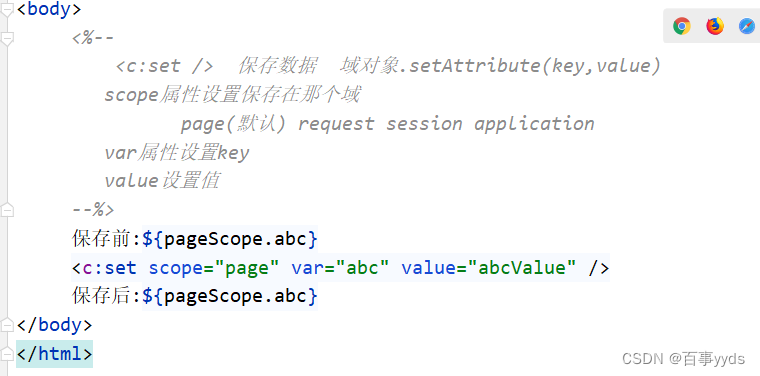Click the var="abc" attribute value
The height and width of the screenshot is (376, 760).
click(x=362, y=267)
